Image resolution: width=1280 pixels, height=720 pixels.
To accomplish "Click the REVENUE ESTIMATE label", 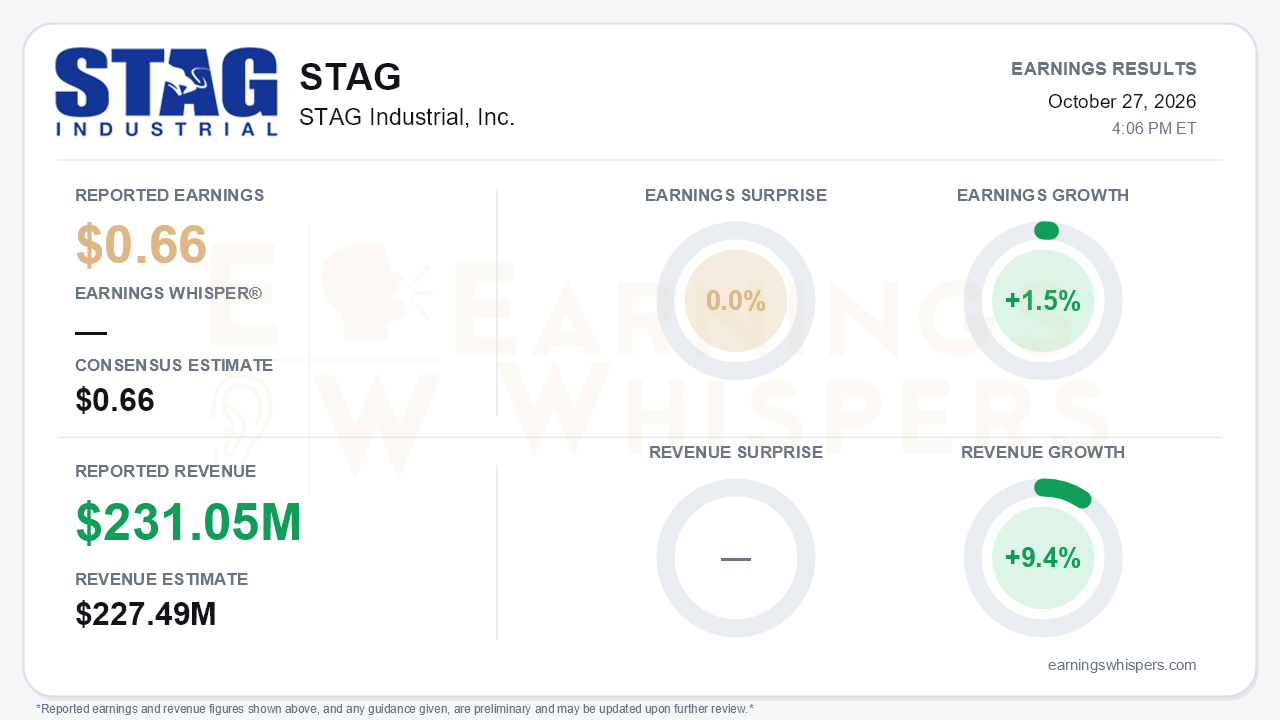I will 162,579.
